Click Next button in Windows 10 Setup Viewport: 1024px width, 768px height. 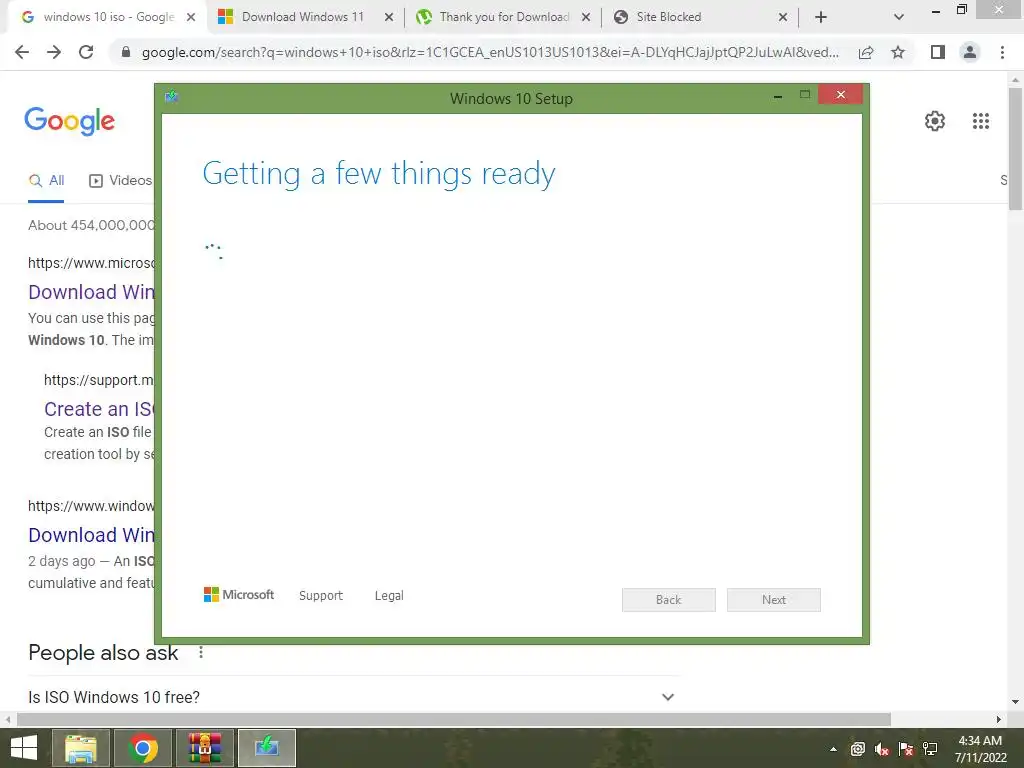(x=774, y=600)
